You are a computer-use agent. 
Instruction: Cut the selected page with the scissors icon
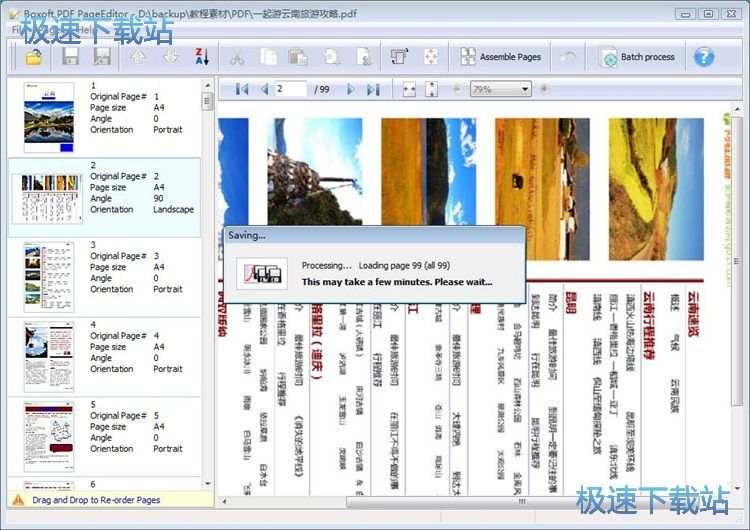(237, 58)
